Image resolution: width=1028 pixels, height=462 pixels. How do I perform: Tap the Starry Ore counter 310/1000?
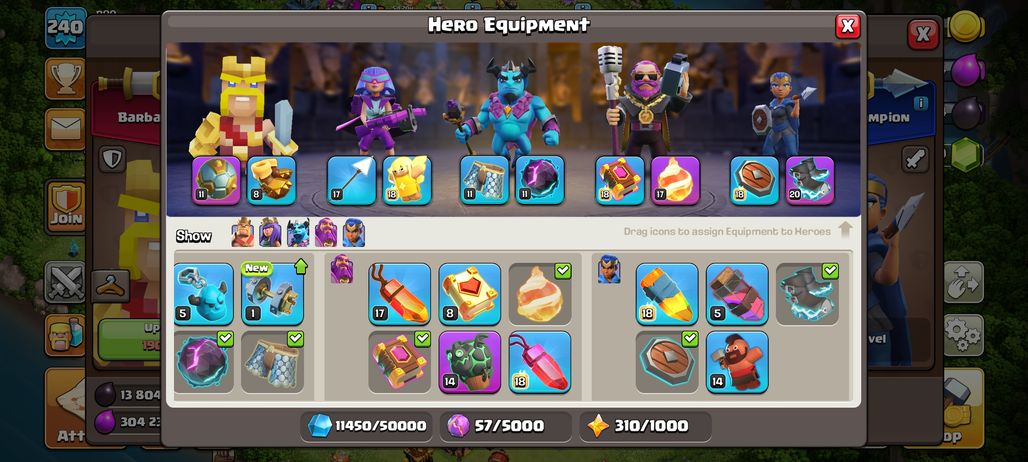(x=646, y=426)
